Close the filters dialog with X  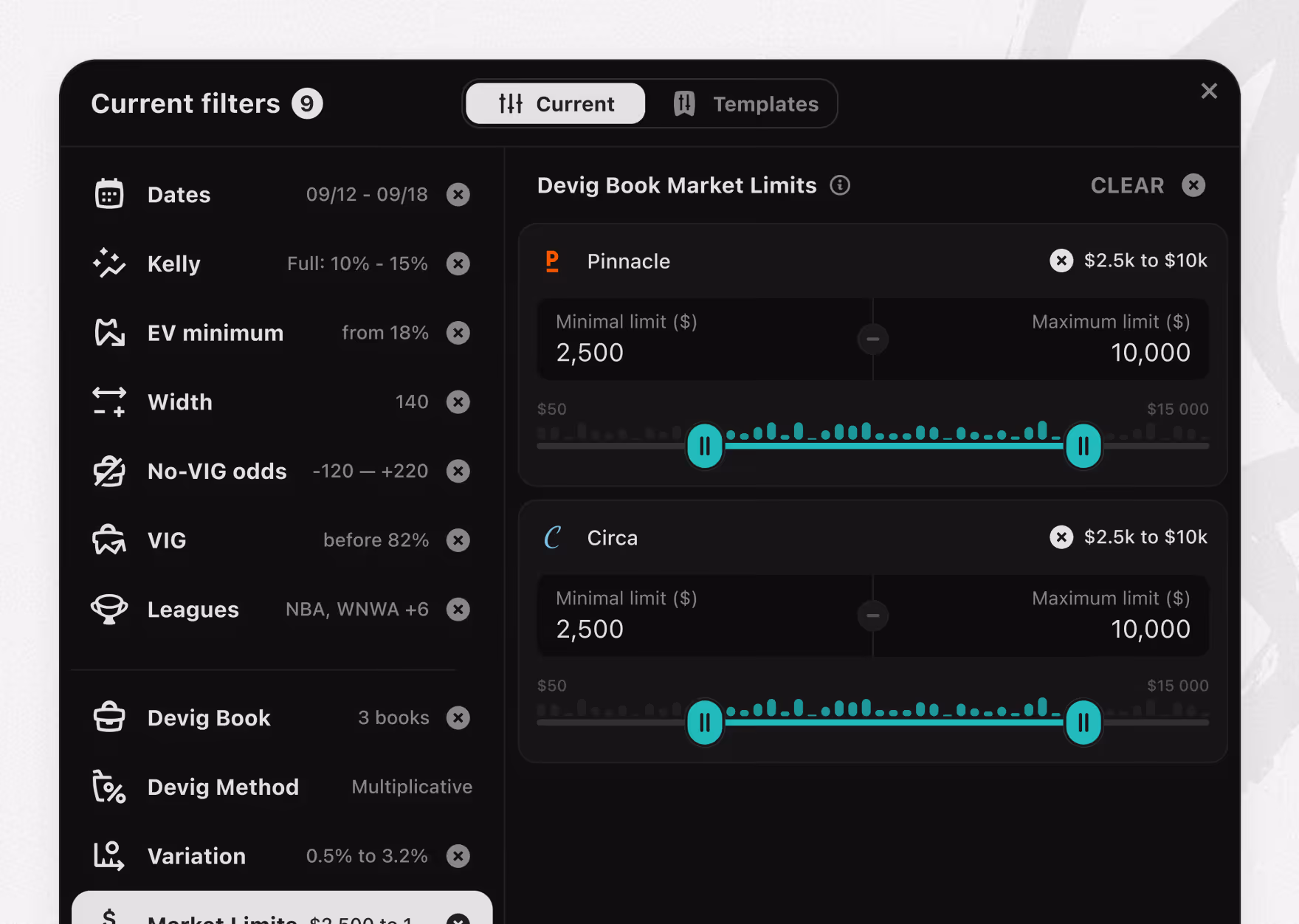point(1209,91)
